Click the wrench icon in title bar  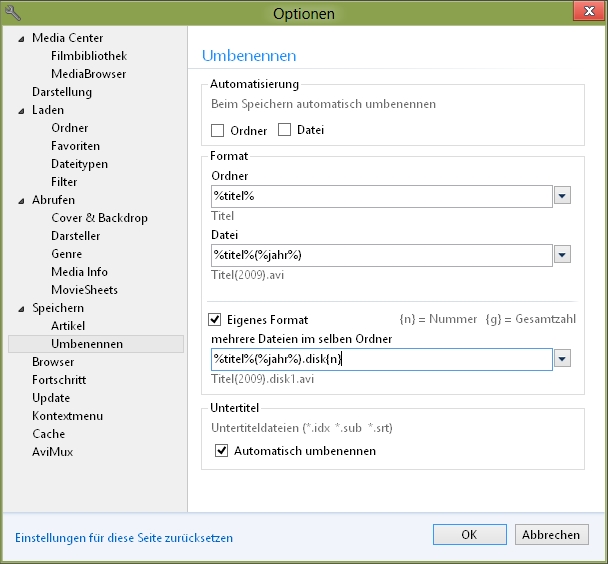pyautogui.click(x=13, y=13)
